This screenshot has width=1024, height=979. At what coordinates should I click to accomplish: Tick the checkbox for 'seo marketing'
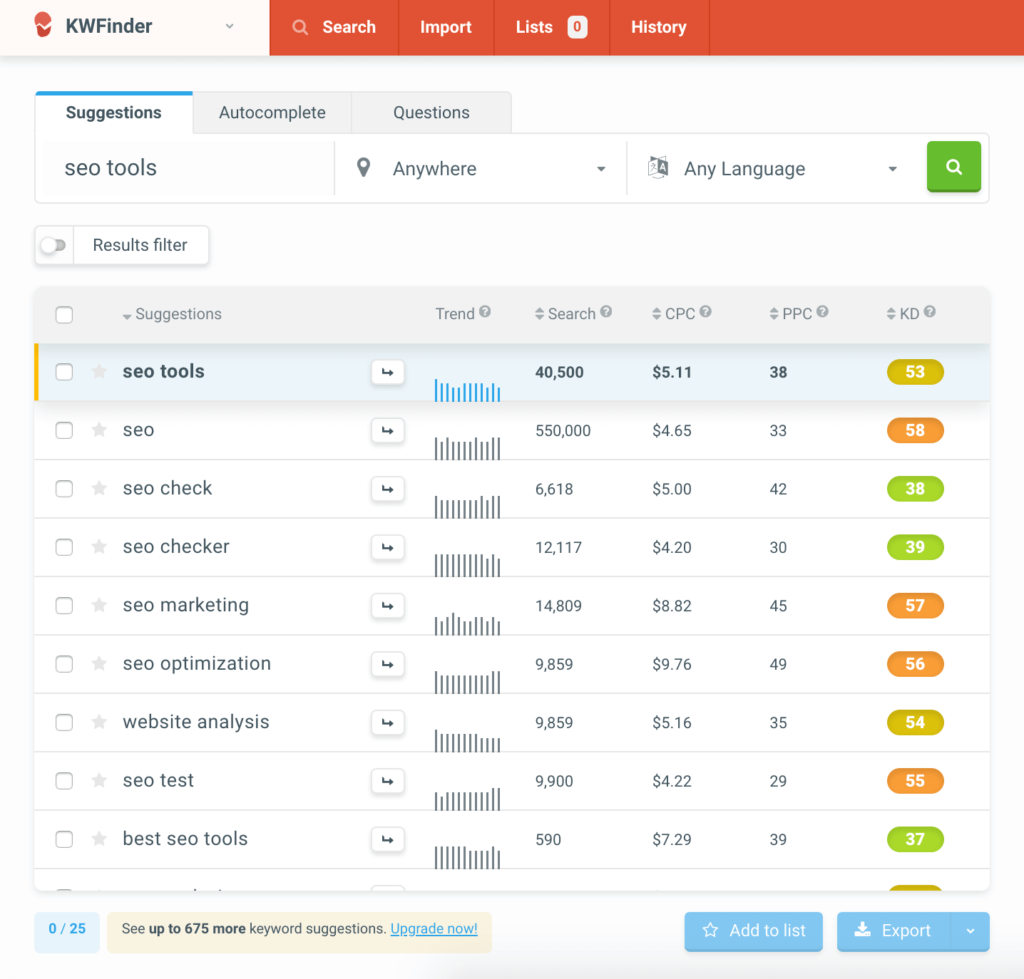pyautogui.click(x=64, y=605)
